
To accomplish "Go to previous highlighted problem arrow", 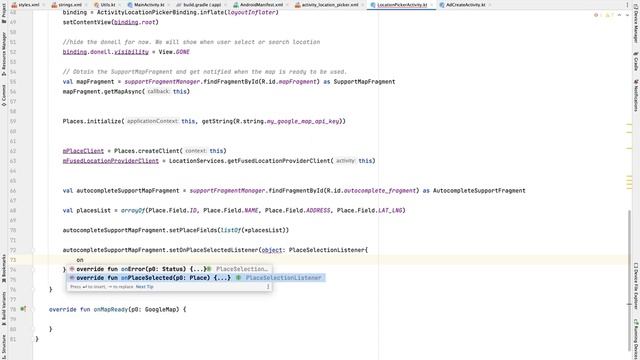I will pos(620,15).
